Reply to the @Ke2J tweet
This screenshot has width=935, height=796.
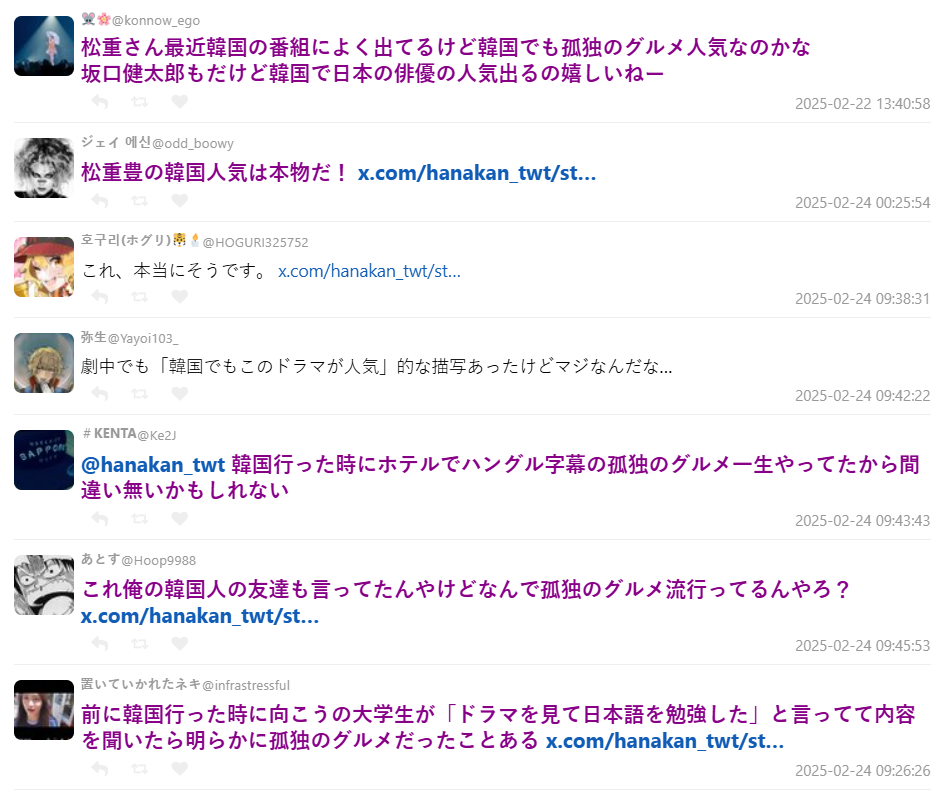tap(100, 519)
